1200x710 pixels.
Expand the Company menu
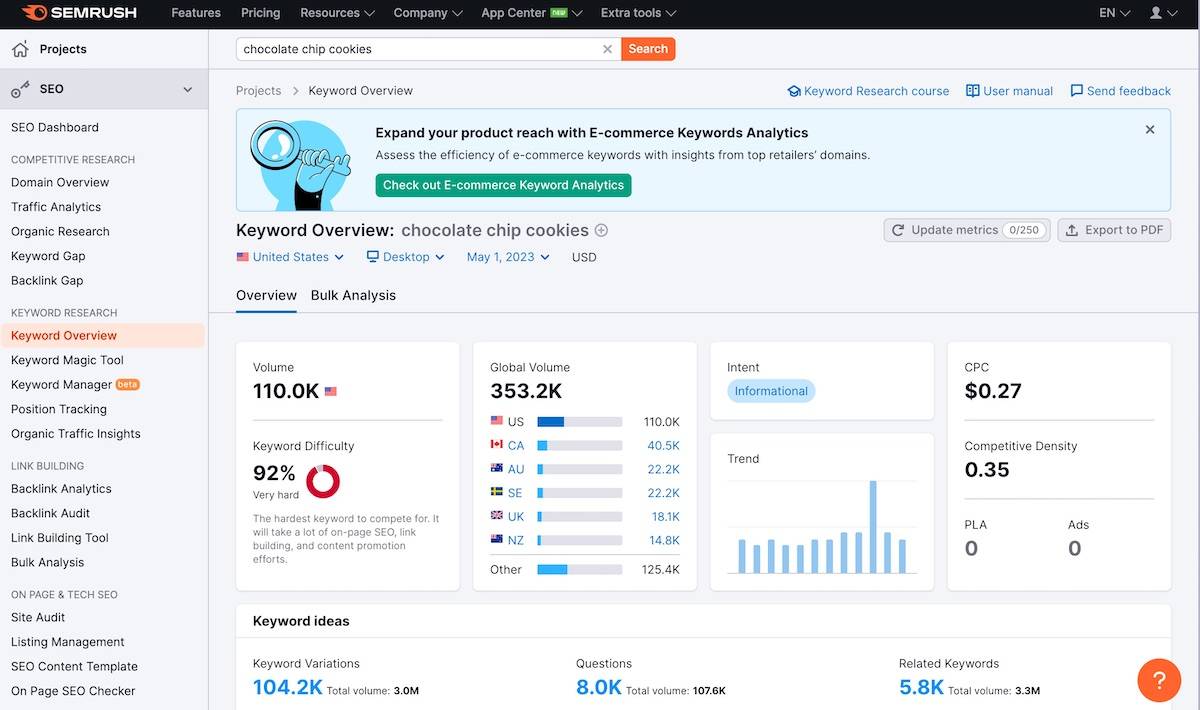point(428,13)
